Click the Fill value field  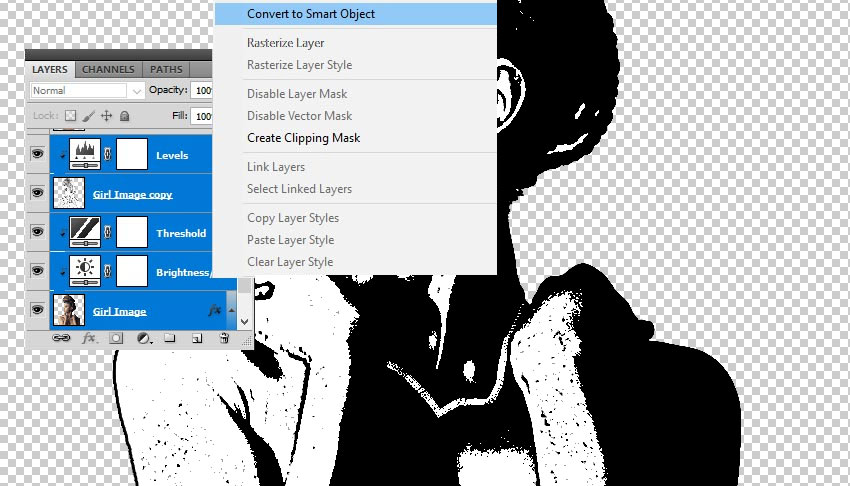pos(202,116)
